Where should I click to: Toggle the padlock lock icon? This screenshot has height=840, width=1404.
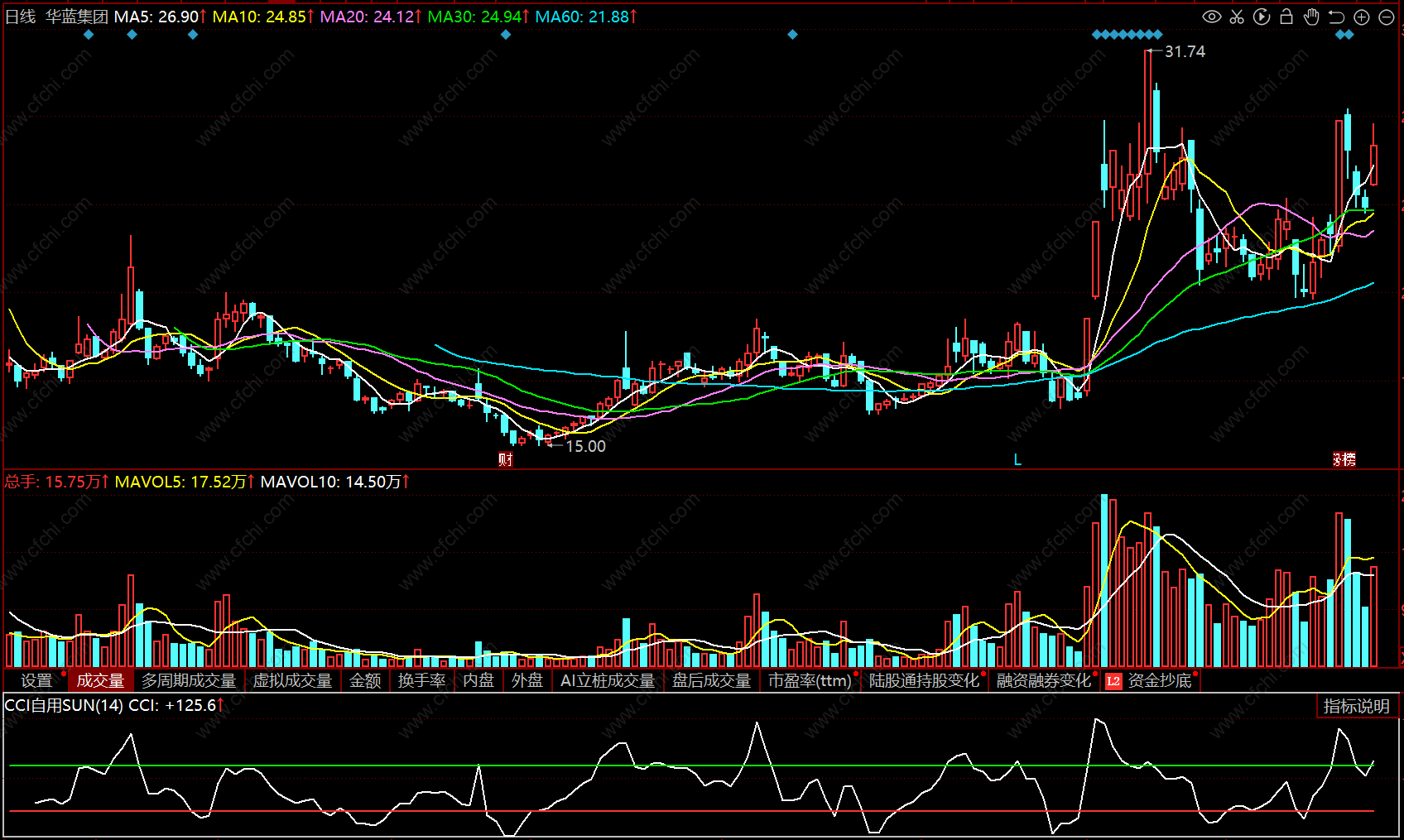point(1286,17)
